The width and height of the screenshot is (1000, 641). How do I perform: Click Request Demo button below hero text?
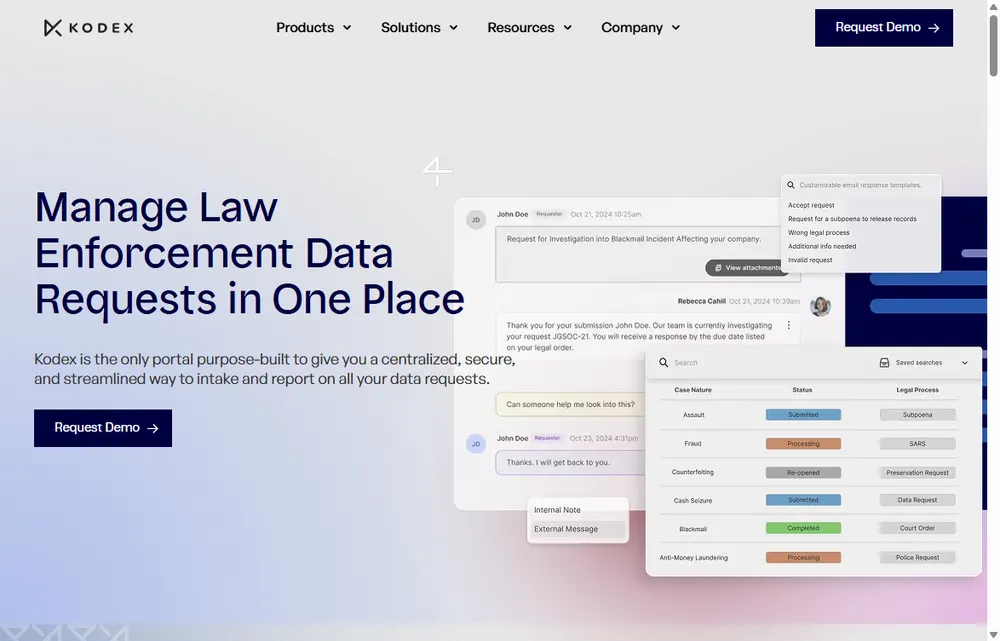coord(103,428)
